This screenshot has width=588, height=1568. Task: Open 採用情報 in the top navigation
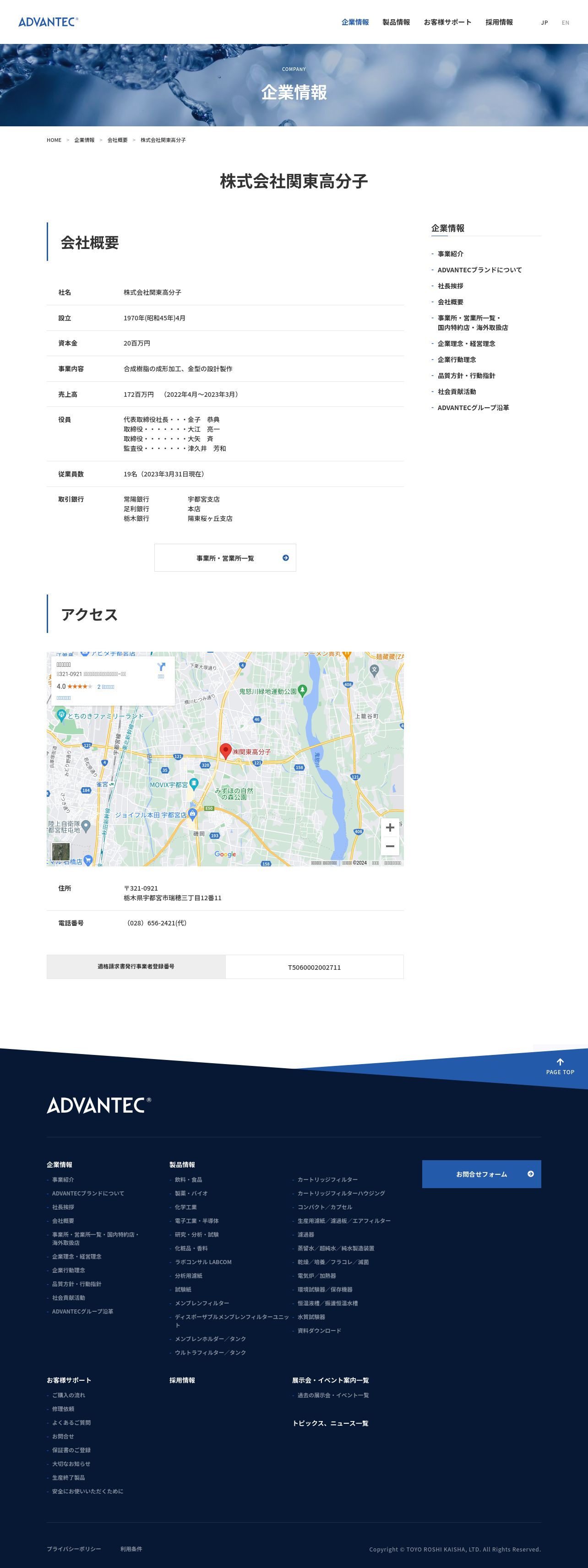499,22
